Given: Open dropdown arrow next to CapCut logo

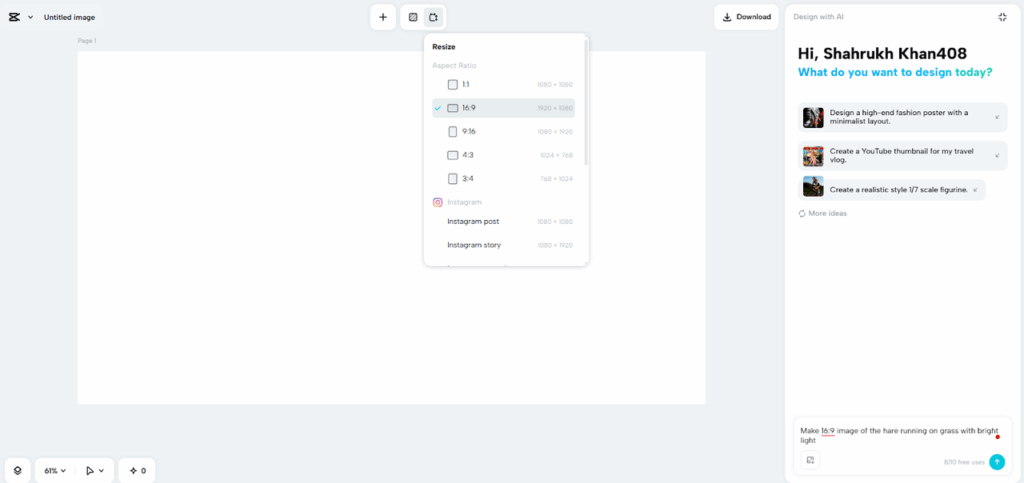Looking at the screenshot, I should point(30,17).
